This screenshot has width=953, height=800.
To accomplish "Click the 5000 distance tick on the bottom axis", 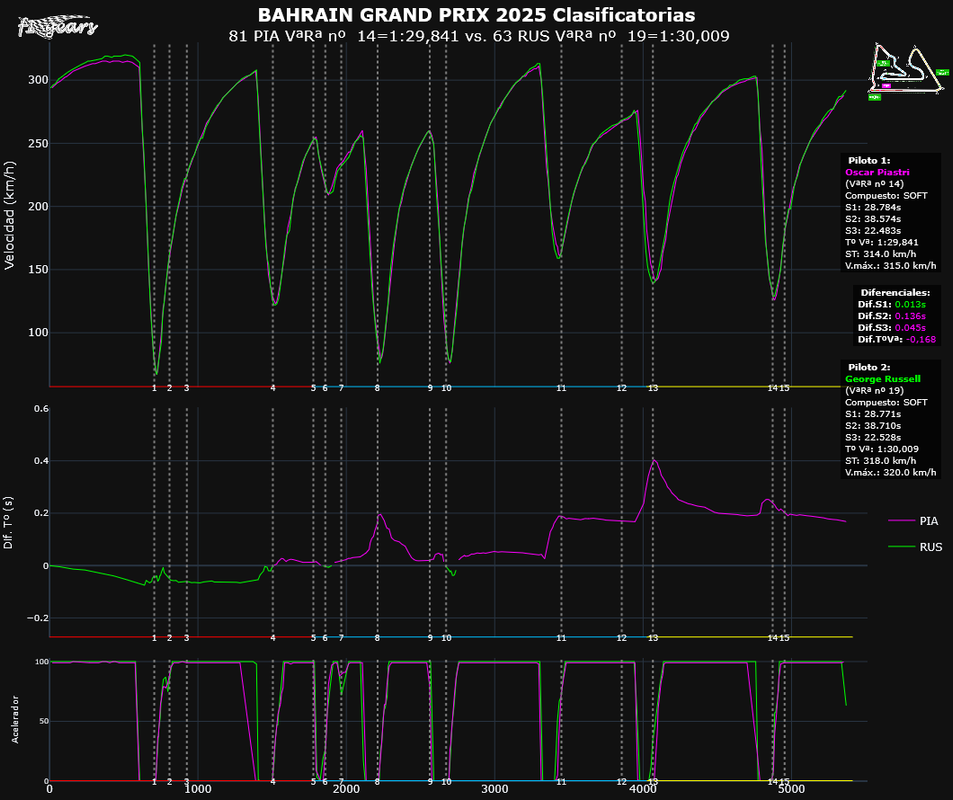I will (x=791, y=789).
